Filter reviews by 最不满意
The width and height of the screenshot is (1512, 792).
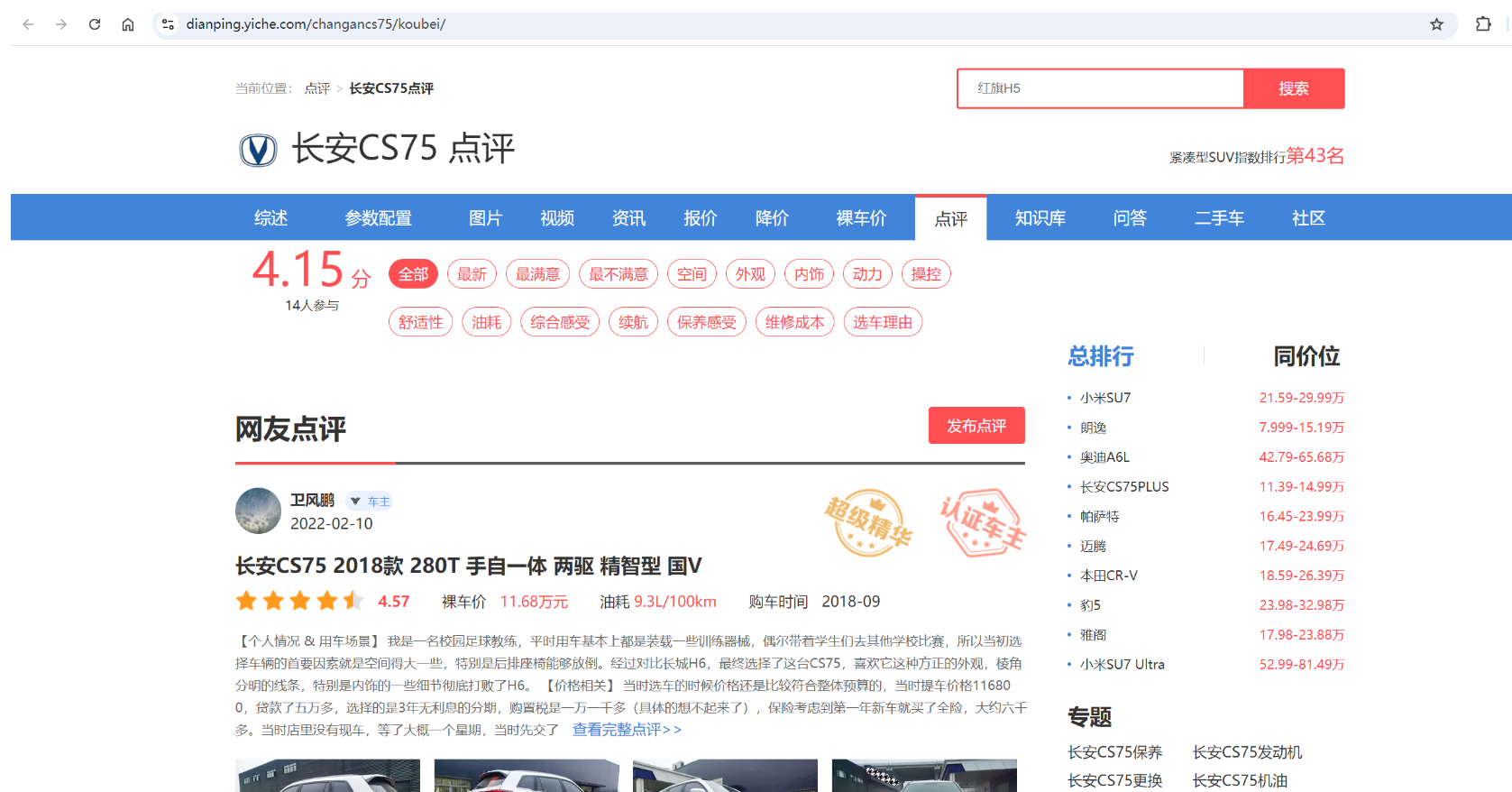(x=619, y=274)
